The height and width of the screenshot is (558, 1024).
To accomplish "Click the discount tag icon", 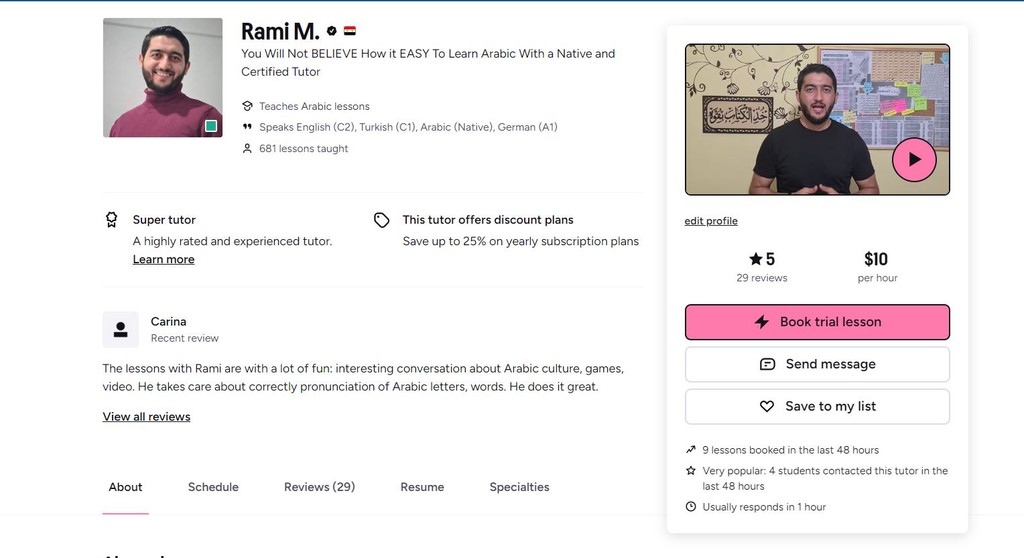I will coord(381,220).
